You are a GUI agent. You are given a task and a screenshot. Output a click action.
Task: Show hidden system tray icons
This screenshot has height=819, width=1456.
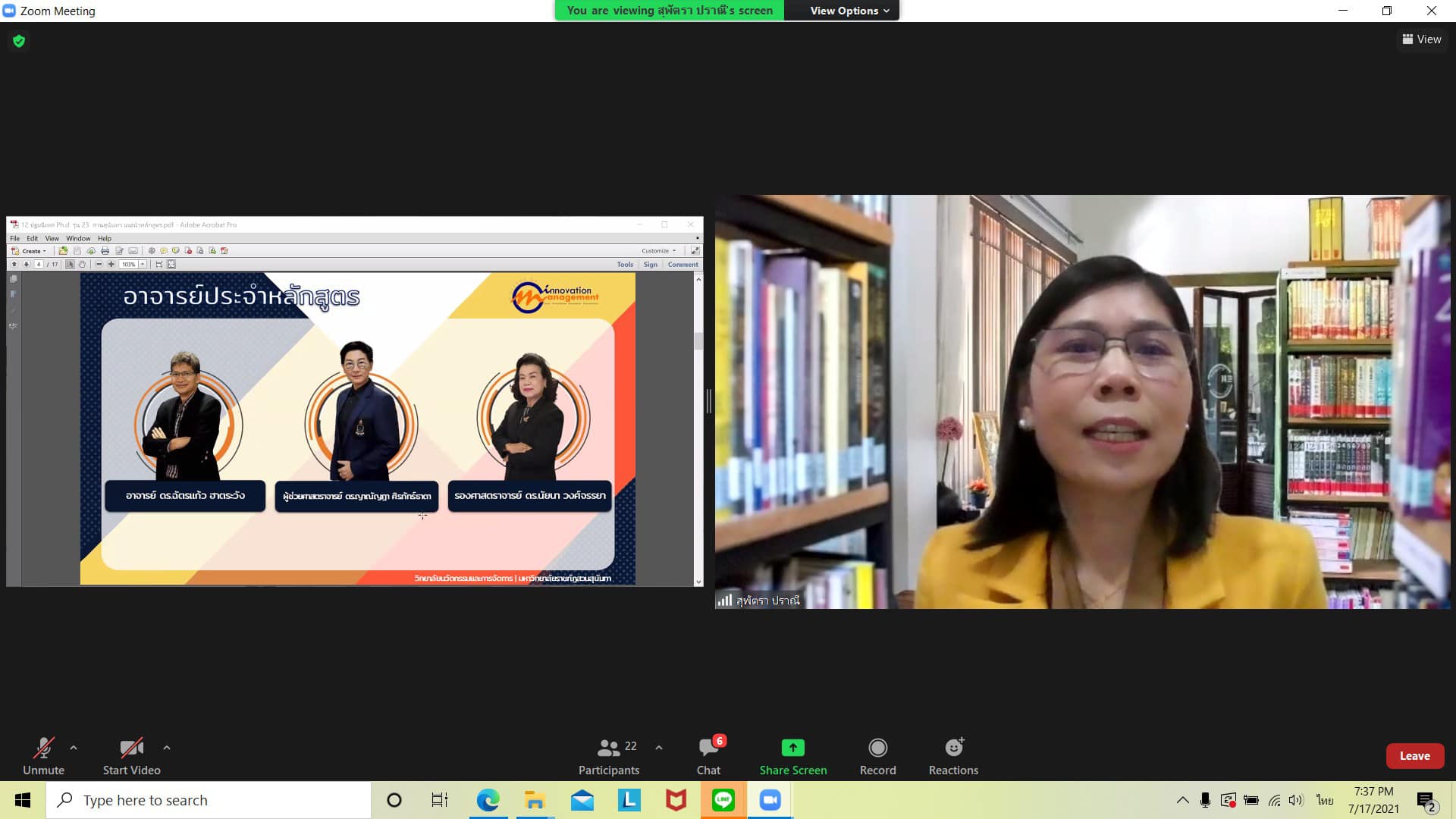click(x=1182, y=800)
